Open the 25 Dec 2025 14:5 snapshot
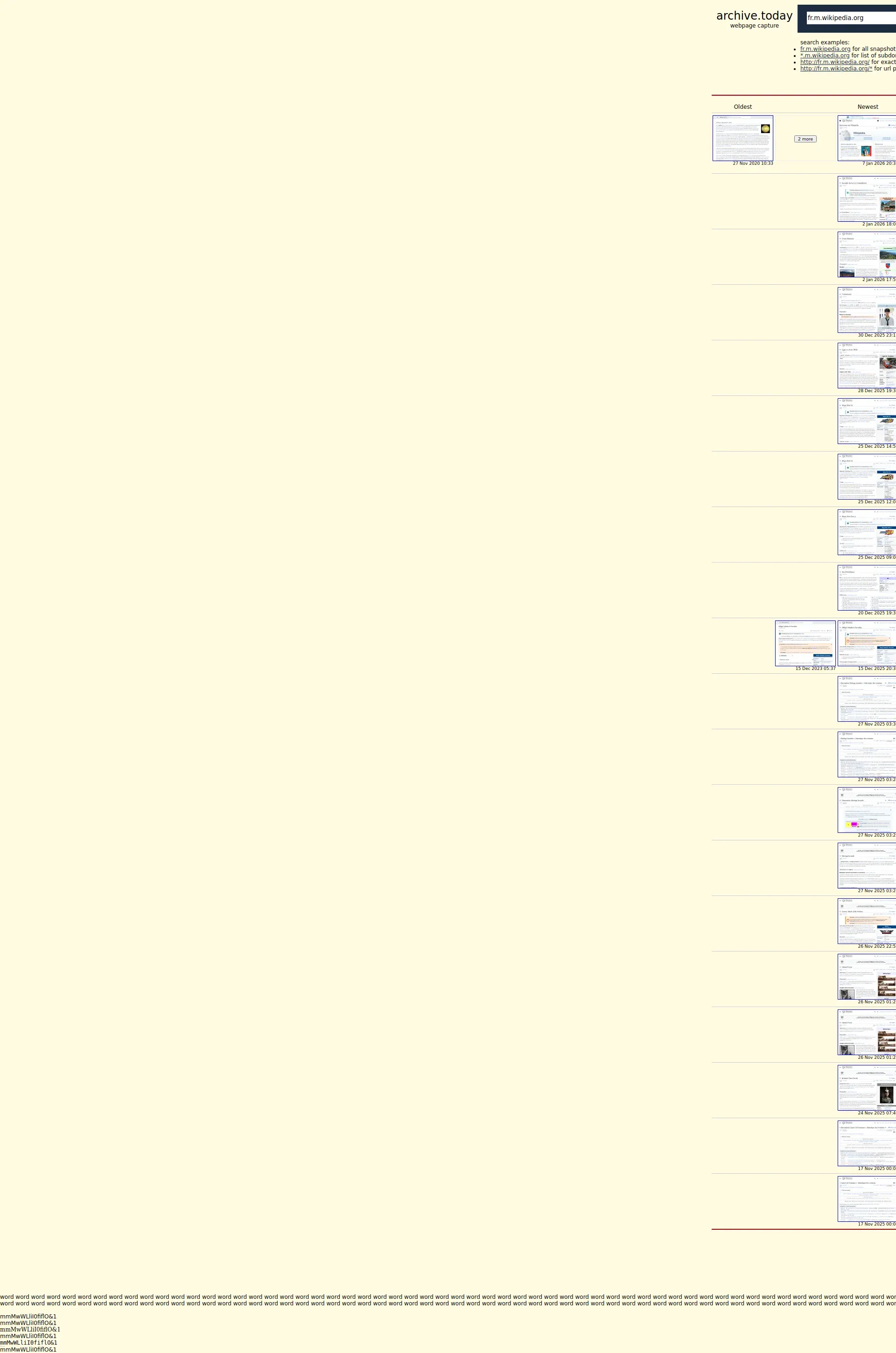 [x=866, y=421]
